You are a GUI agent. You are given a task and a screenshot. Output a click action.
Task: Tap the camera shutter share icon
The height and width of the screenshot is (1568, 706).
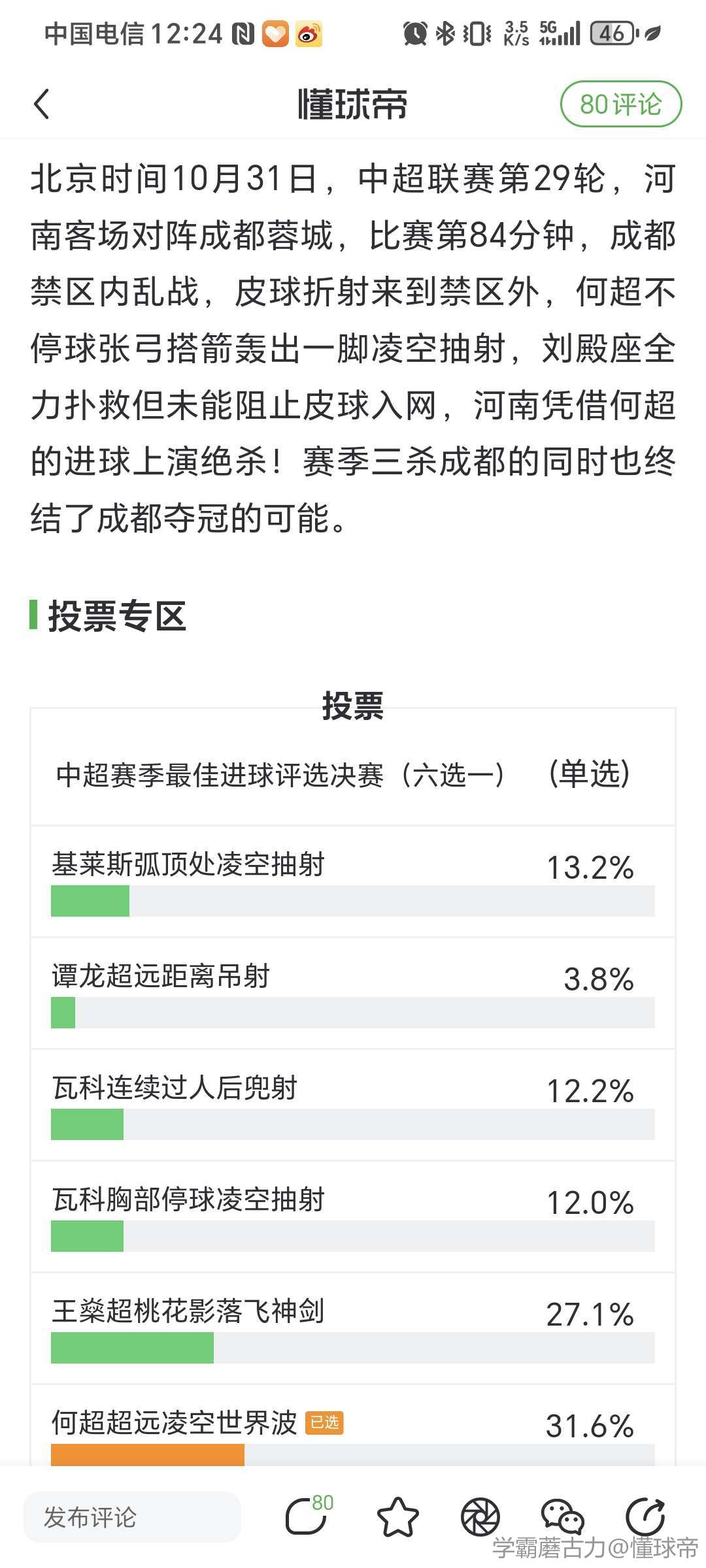click(480, 1516)
